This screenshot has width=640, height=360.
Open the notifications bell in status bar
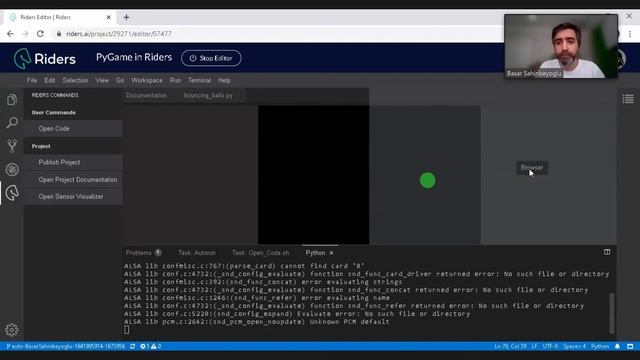pos(617,346)
